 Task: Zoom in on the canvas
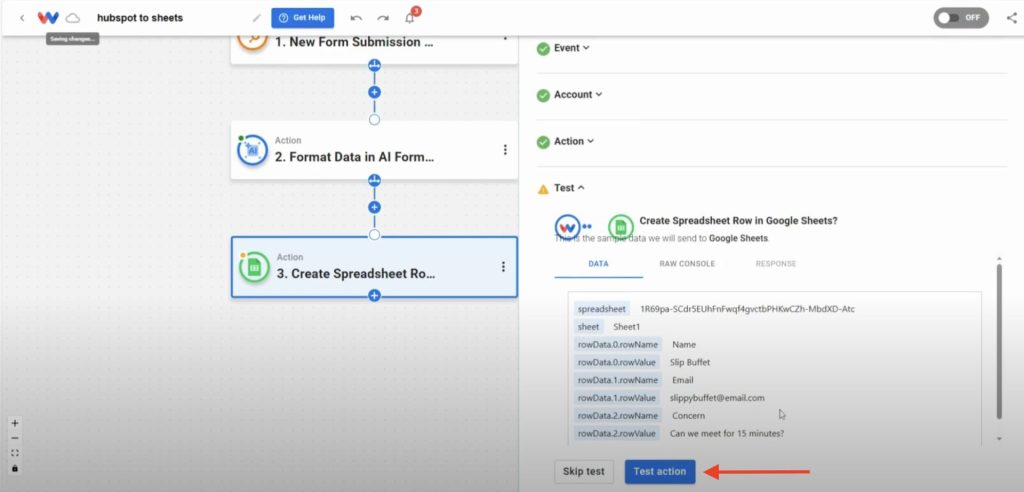tap(15, 423)
